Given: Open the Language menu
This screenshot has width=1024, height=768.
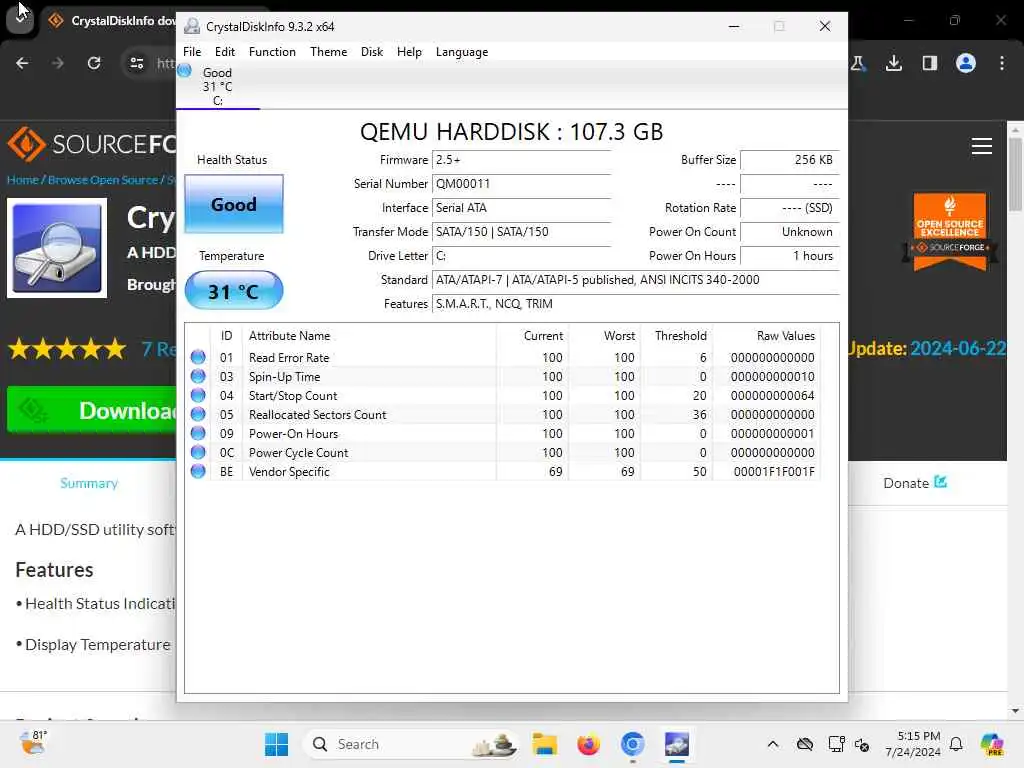Looking at the screenshot, I should pos(462,52).
